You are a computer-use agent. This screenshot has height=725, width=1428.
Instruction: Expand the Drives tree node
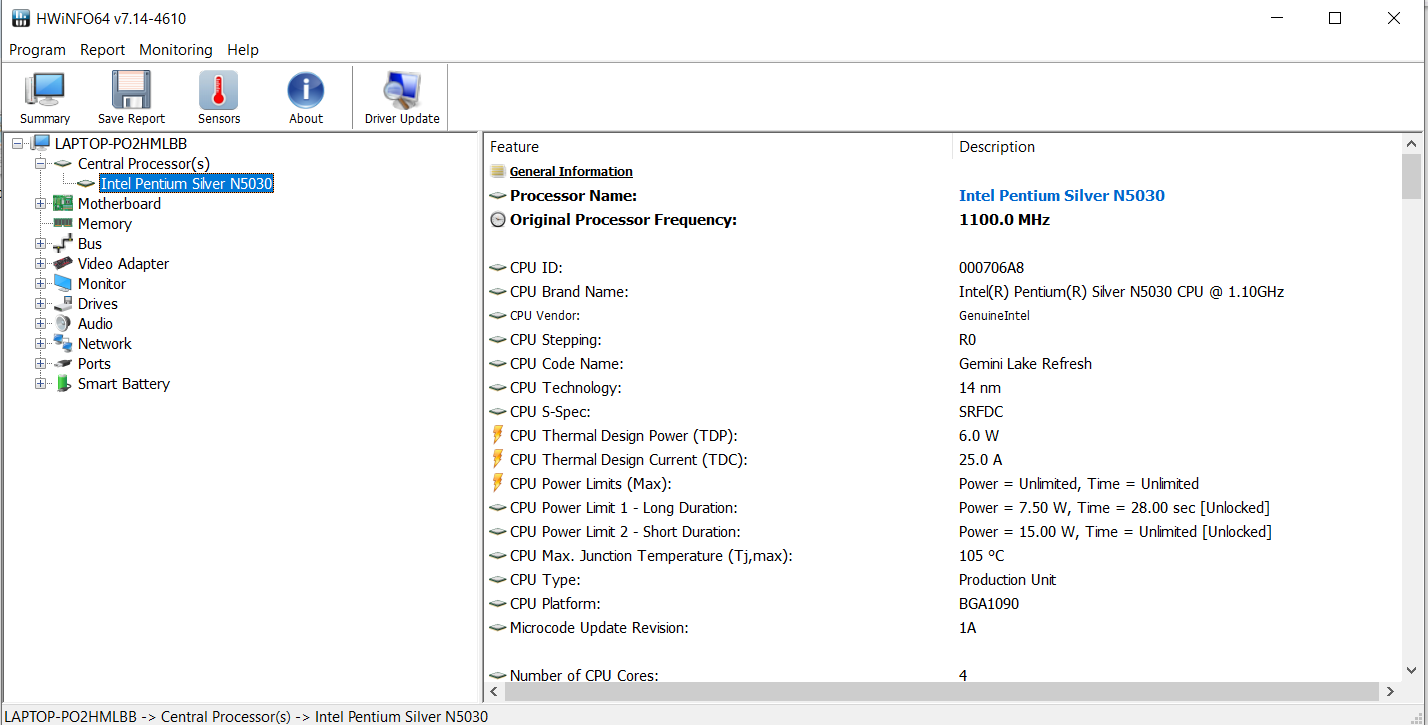pyautogui.click(x=41, y=304)
